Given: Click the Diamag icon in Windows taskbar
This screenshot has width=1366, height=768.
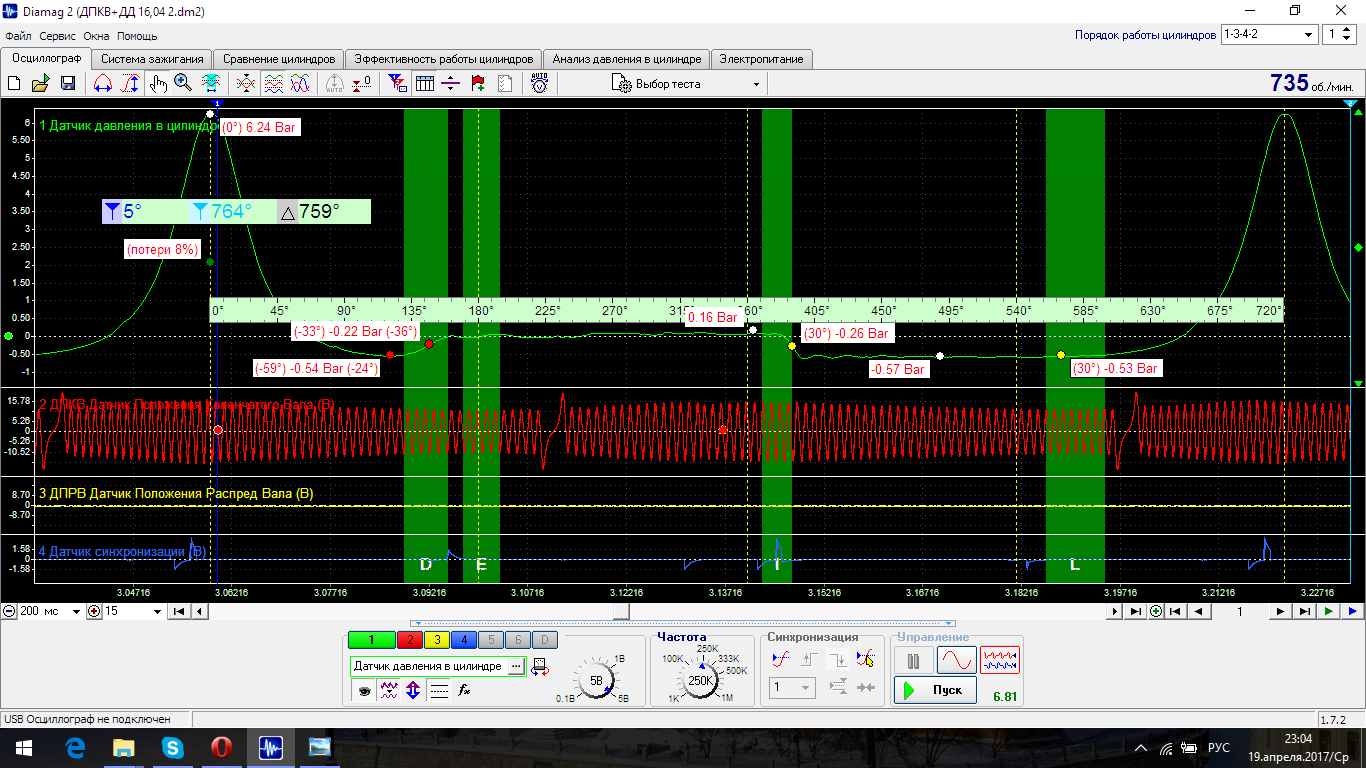Looking at the screenshot, I should (x=270, y=747).
